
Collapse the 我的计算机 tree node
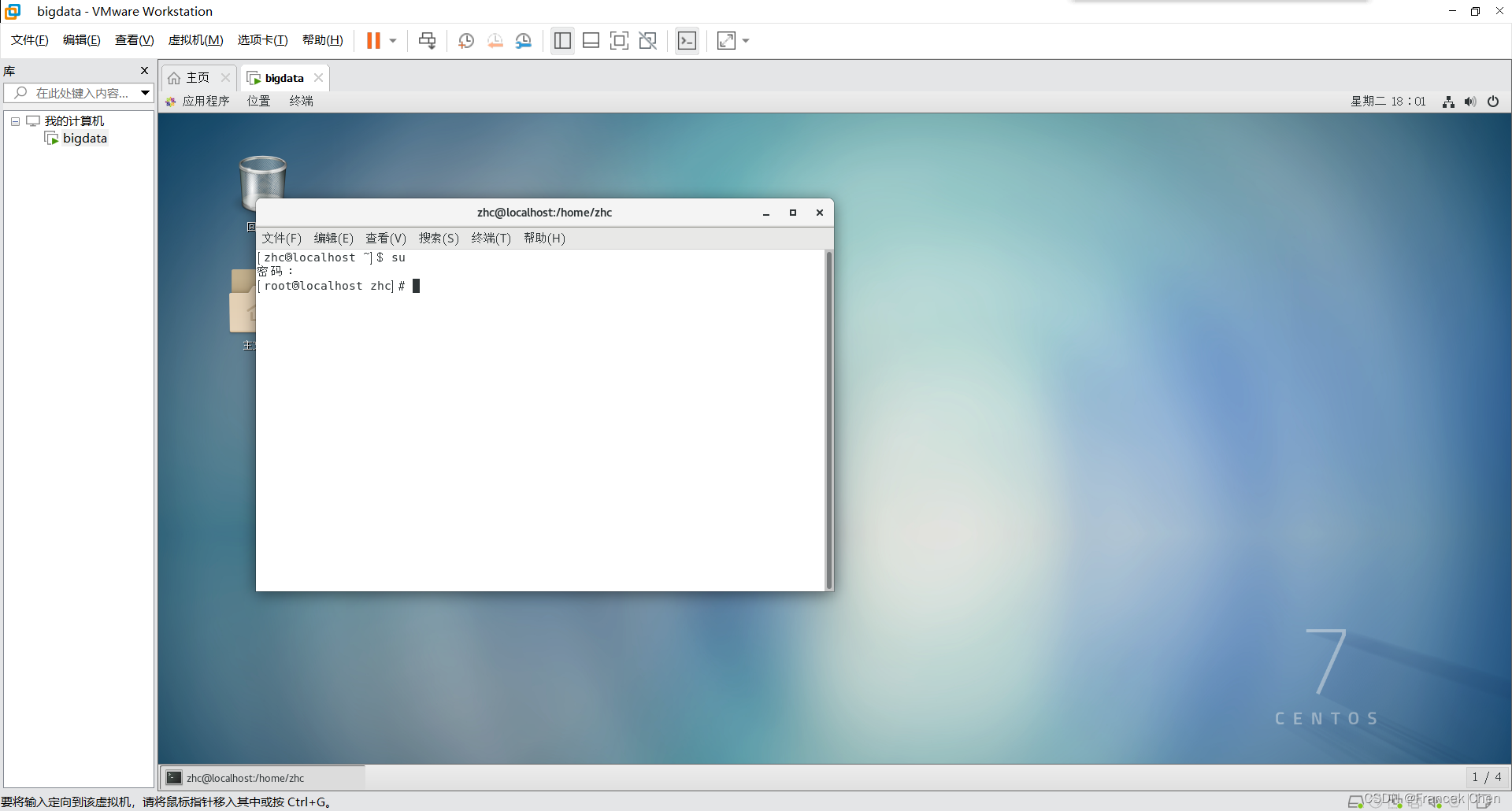tap(14, 120)
